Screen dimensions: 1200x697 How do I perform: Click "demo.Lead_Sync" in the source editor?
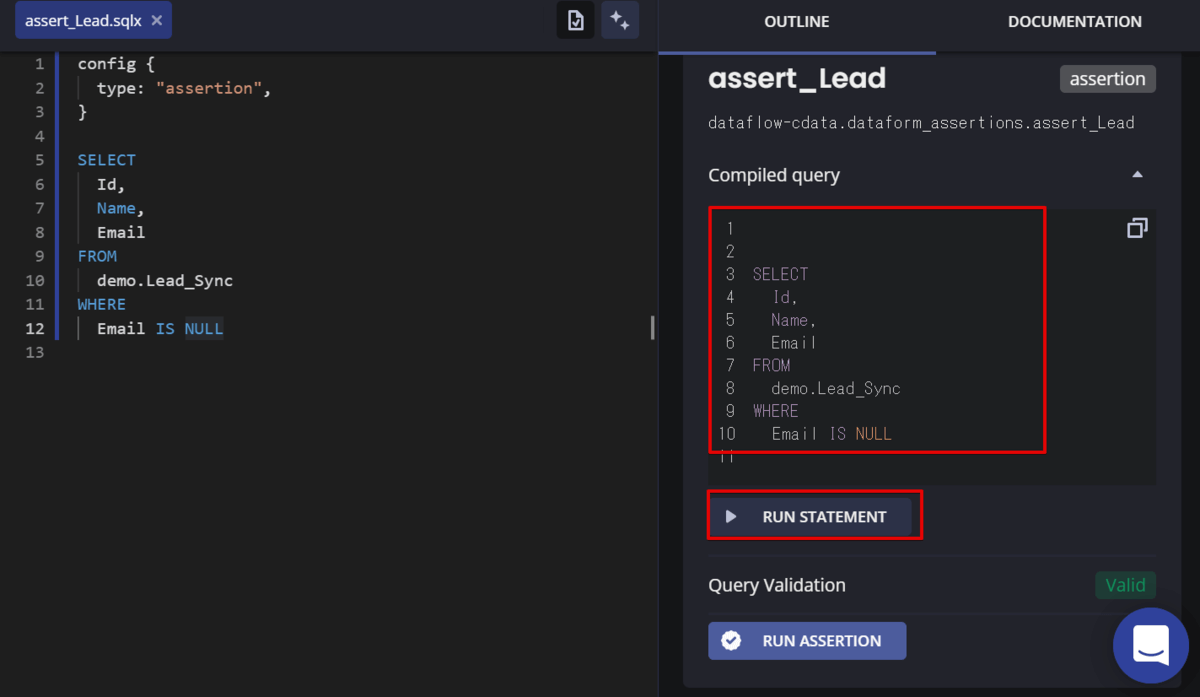pos(165,280)
